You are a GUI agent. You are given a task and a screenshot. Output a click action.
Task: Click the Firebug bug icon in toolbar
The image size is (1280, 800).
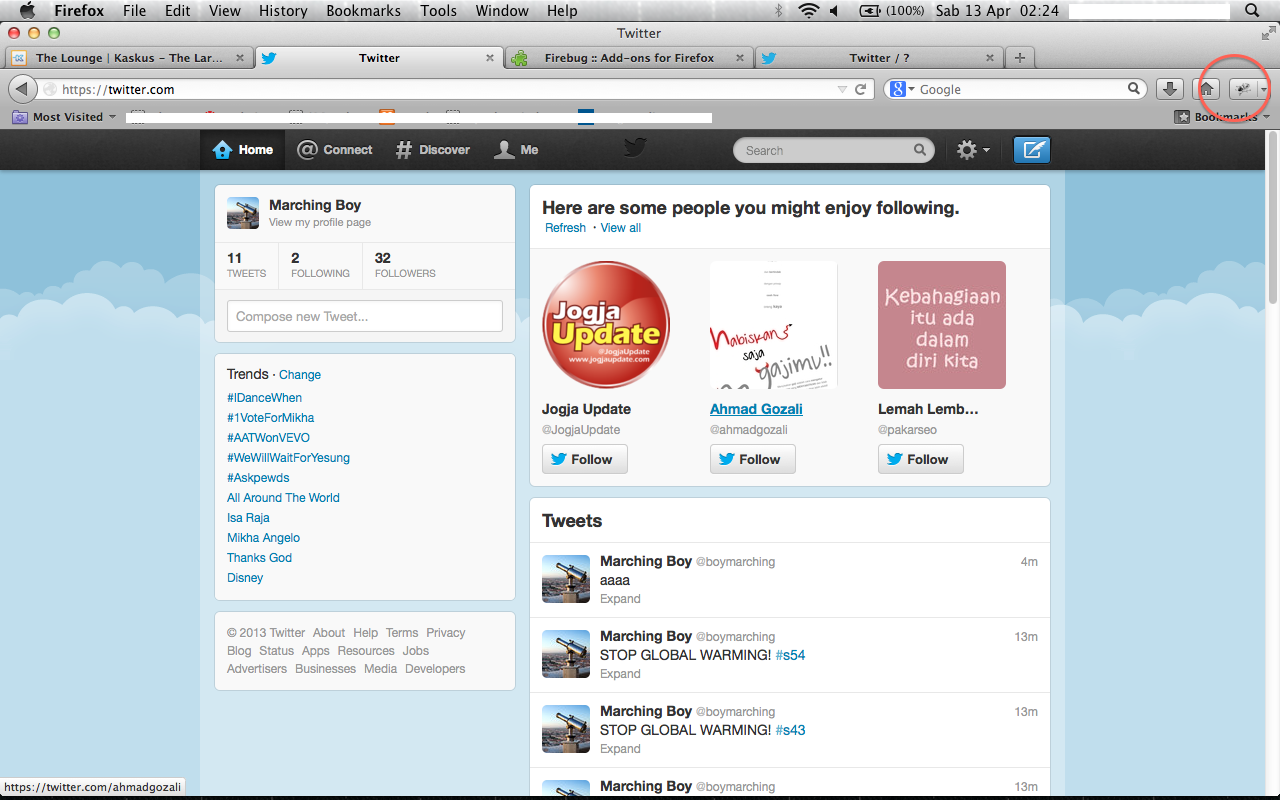click(1243, 89)
